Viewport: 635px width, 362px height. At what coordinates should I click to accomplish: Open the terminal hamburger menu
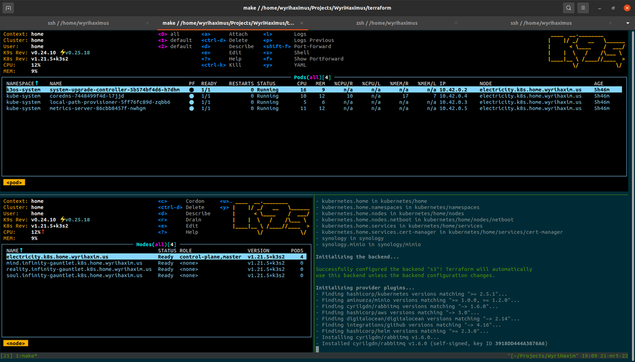[583, 8]
